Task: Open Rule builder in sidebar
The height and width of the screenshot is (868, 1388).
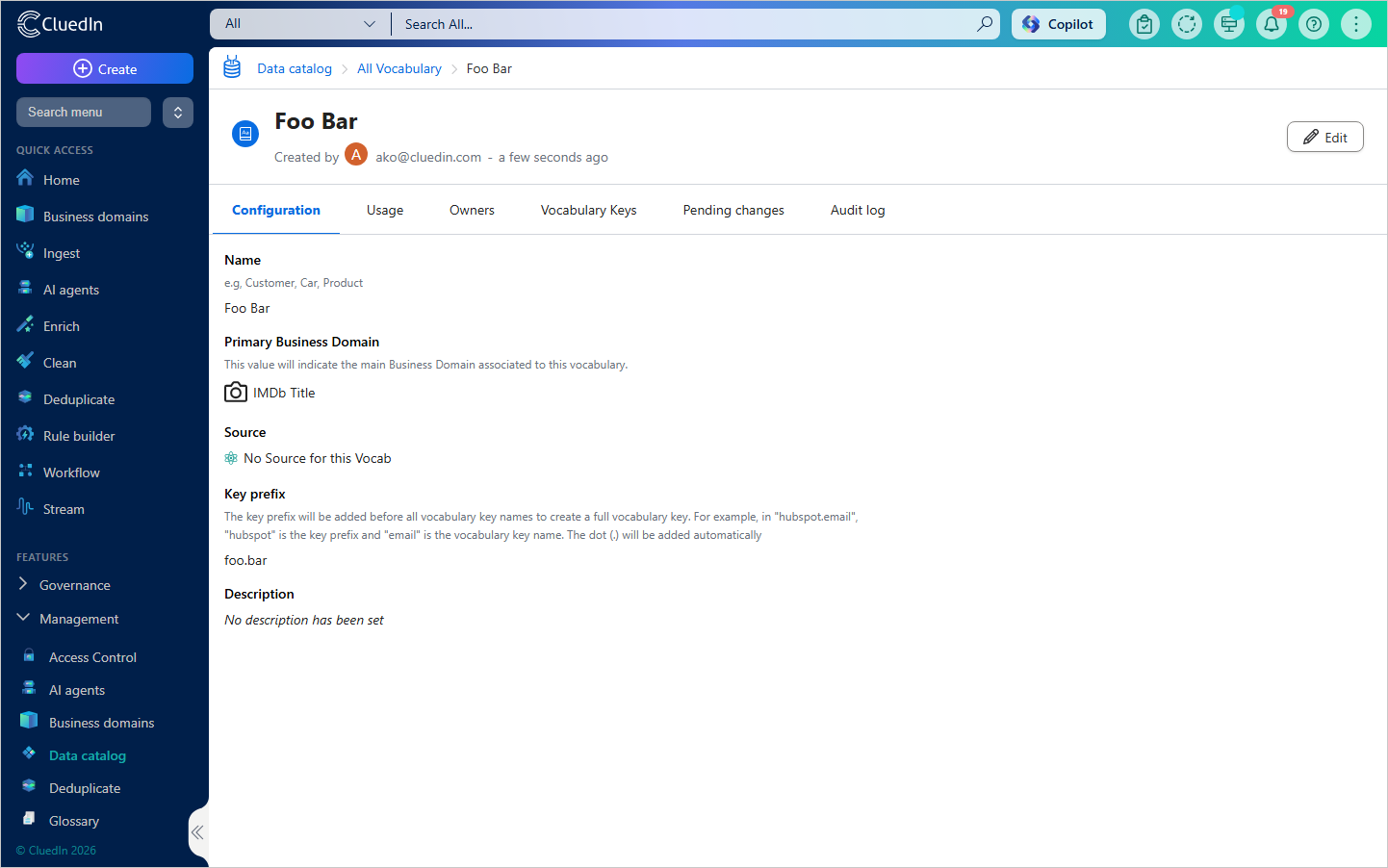Action: point(79,436)
